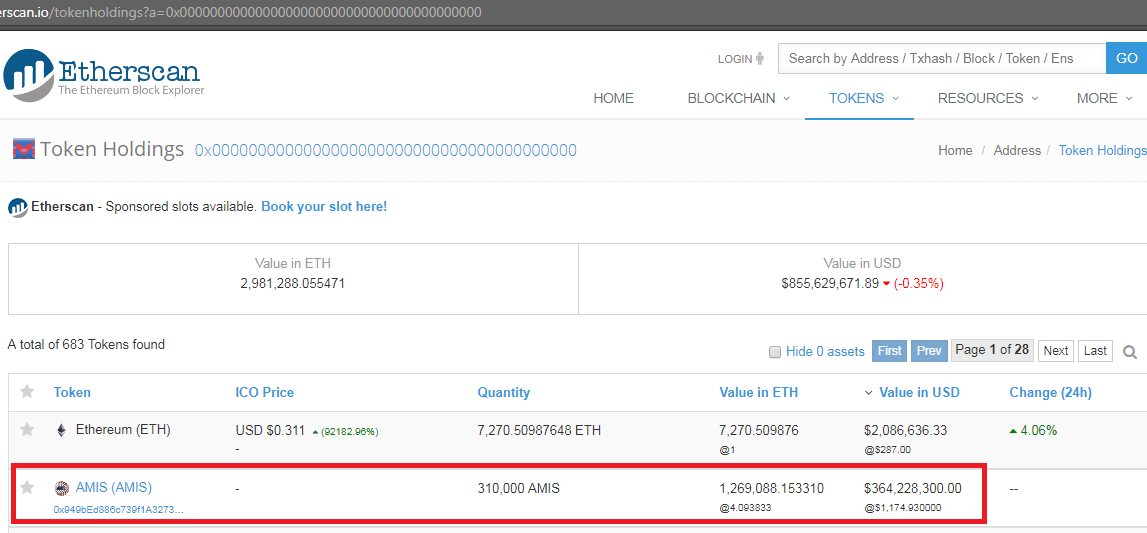This screenshot has width=1147, height=533.
Task: Click the GO search button
Action: [1127, 58]
